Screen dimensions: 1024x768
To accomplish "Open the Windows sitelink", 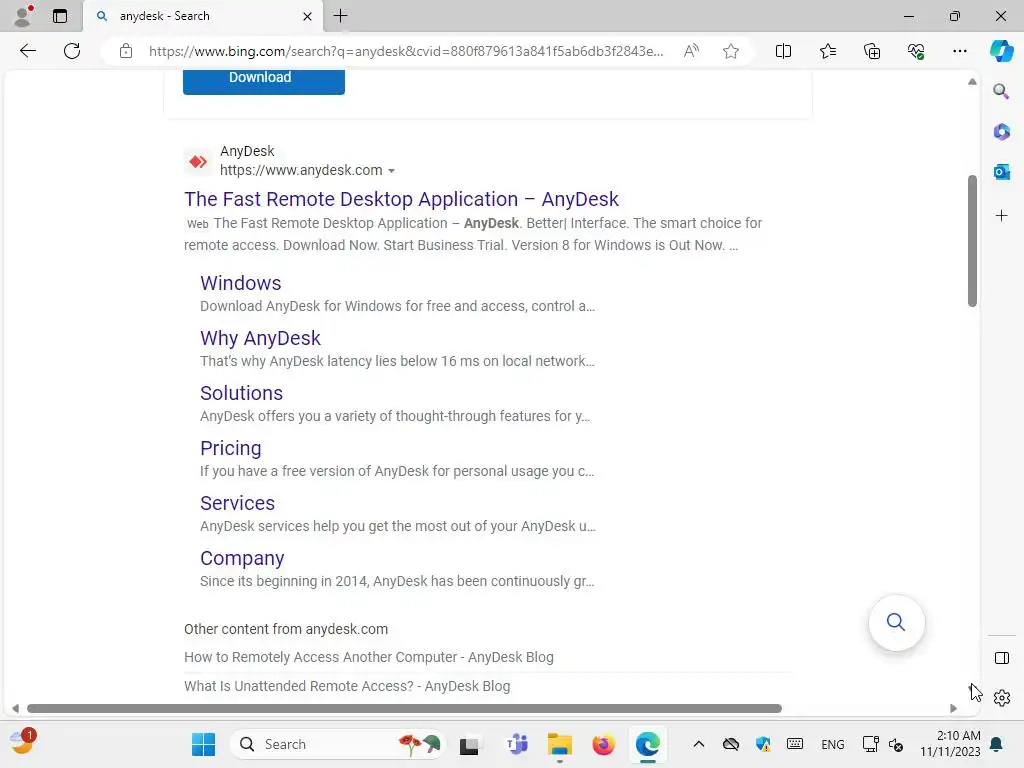I will 240,283.
